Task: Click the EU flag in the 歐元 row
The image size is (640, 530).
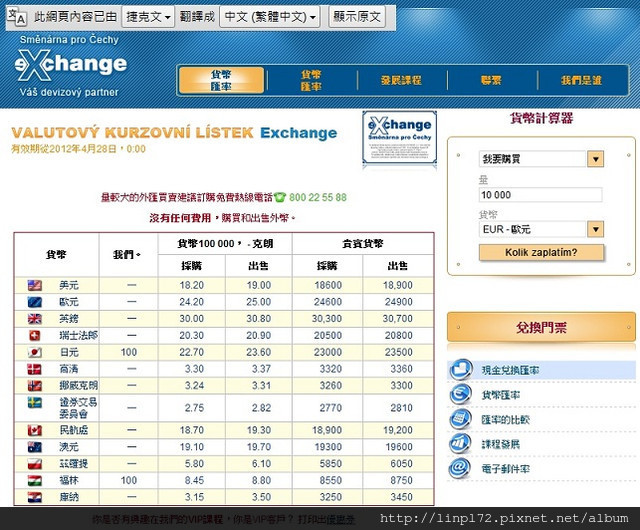Action: (x=35, y=302)
